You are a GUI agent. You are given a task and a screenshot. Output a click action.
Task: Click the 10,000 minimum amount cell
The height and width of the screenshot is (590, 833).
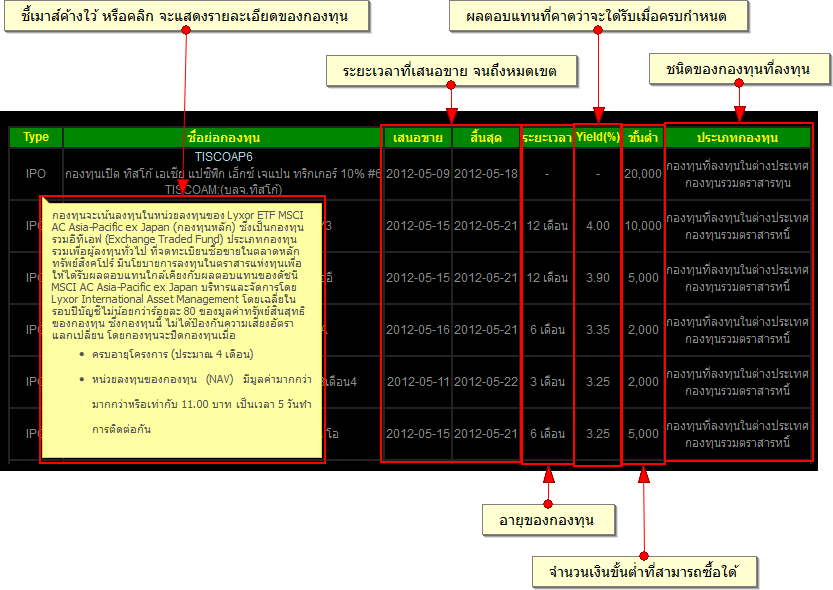tap(642, 226)
